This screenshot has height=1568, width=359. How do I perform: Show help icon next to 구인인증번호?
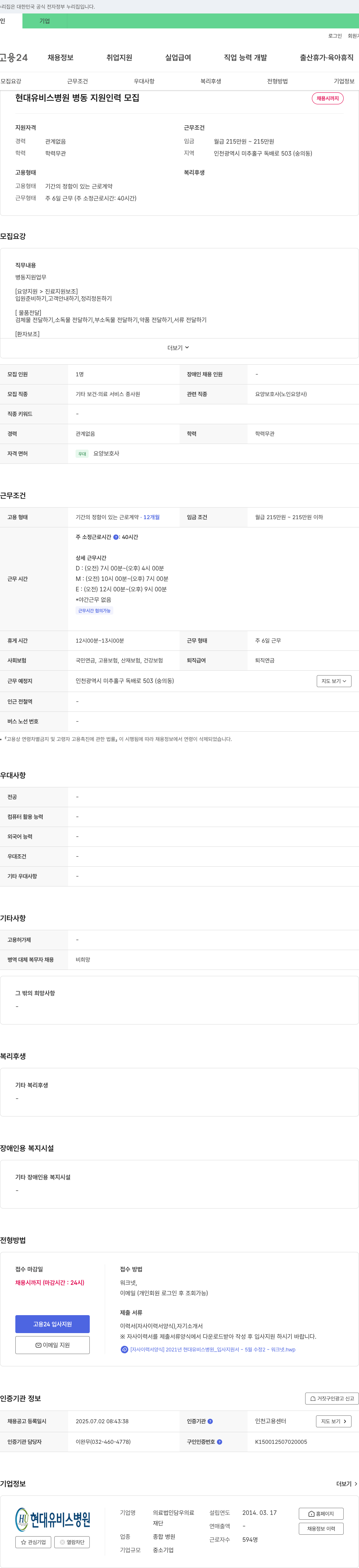(219, 1442)
